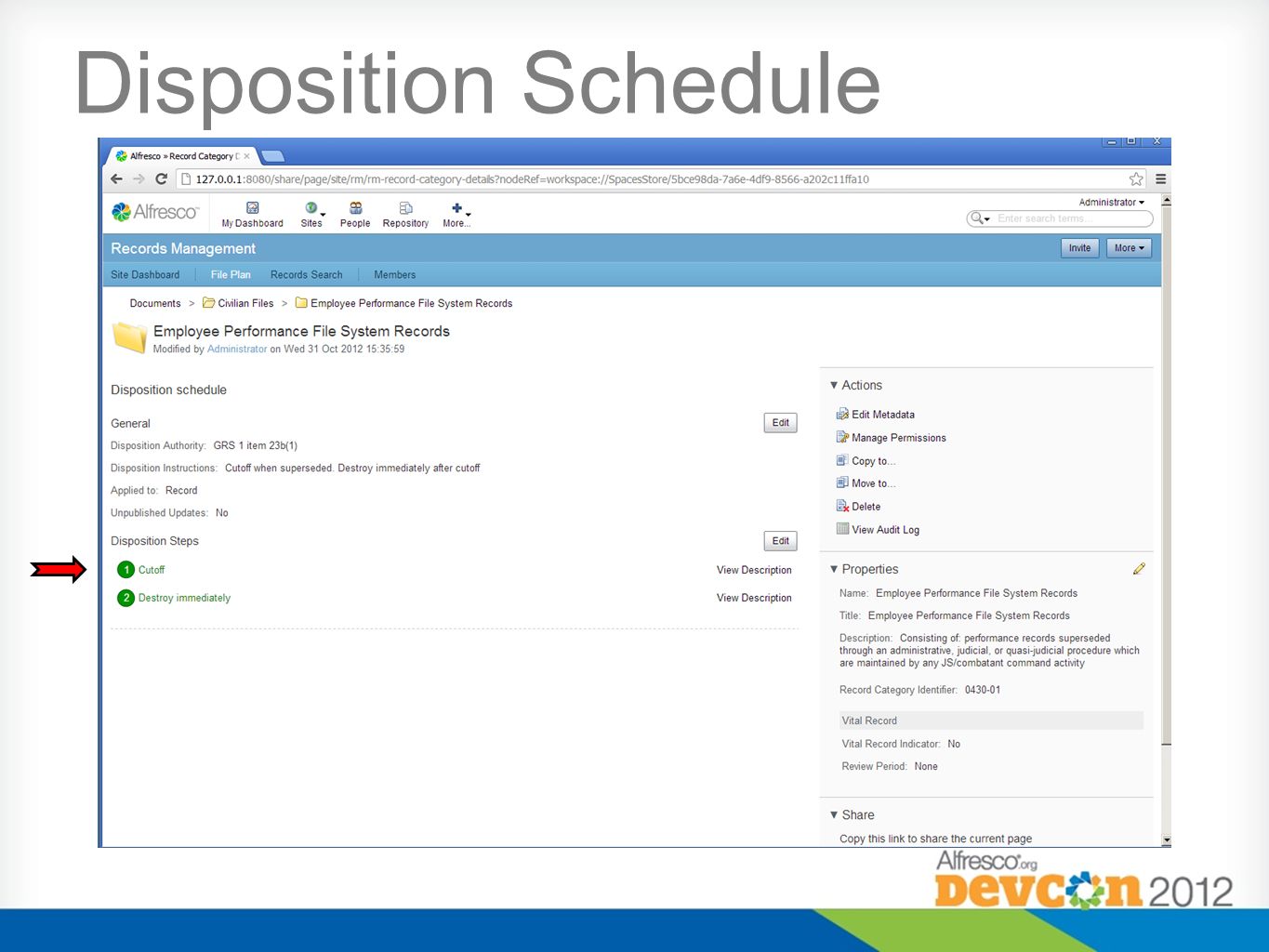Click step 1 green circle icon
1269x952 pixels.
[126, 570]
